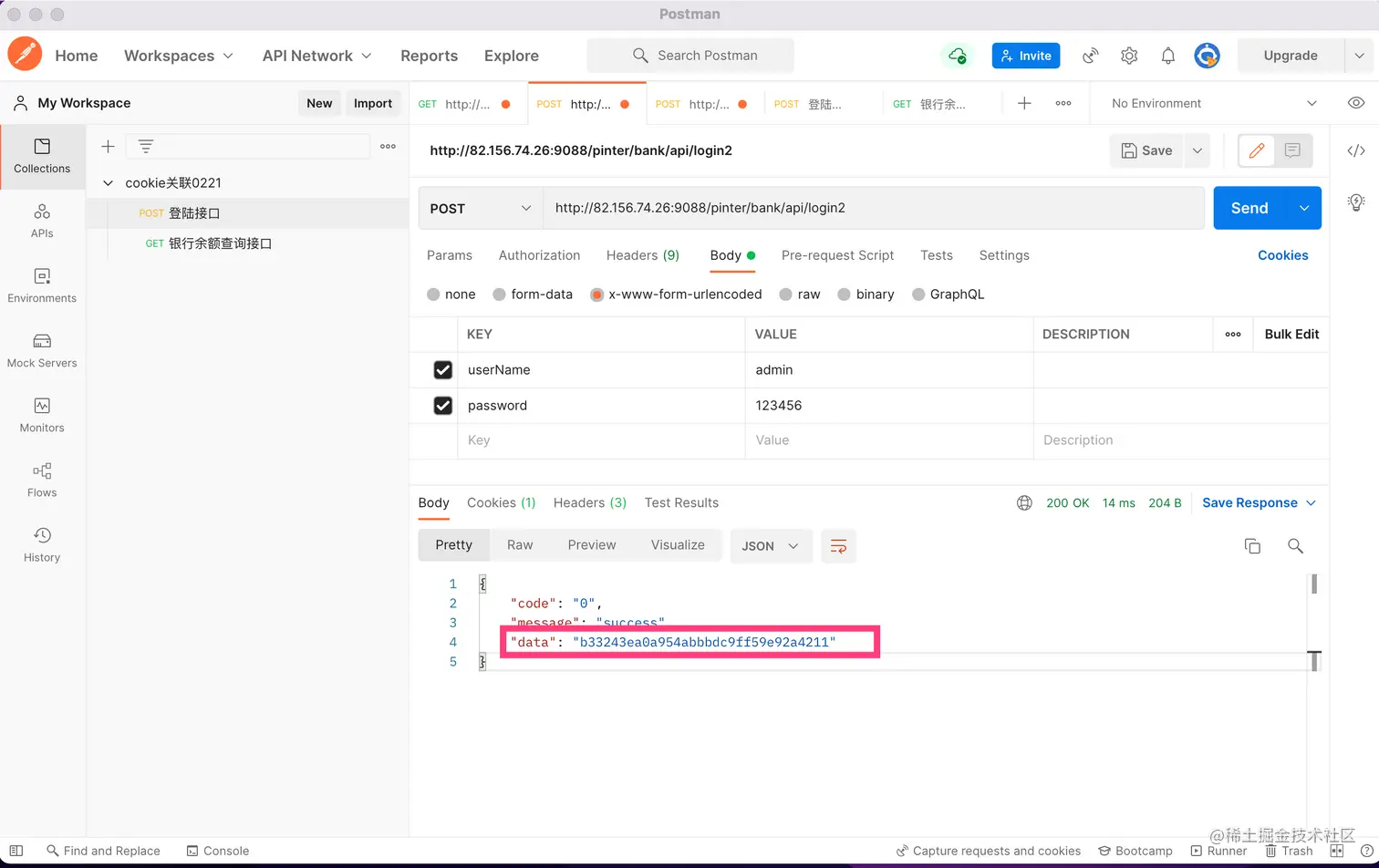Open the cloud sync status icon

[x=957, y=56]
